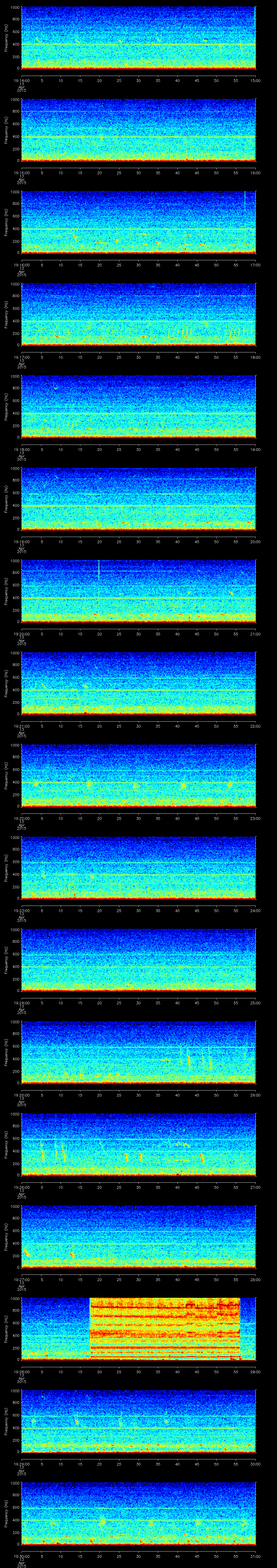The width and height of the screenshot is (277, 1568).
Task: Select the spectrogram panel starting at 19:19:00
Action: point(138,499)
